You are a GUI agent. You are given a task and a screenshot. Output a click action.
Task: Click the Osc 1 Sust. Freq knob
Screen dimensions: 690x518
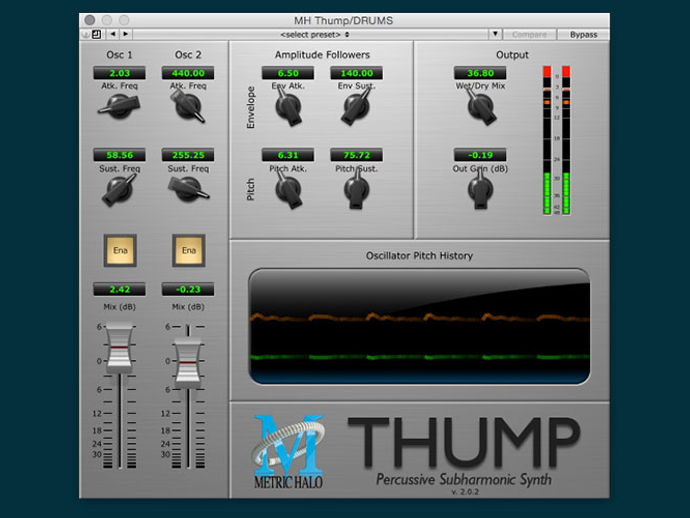pyautogui.click(x=119, y=189)
